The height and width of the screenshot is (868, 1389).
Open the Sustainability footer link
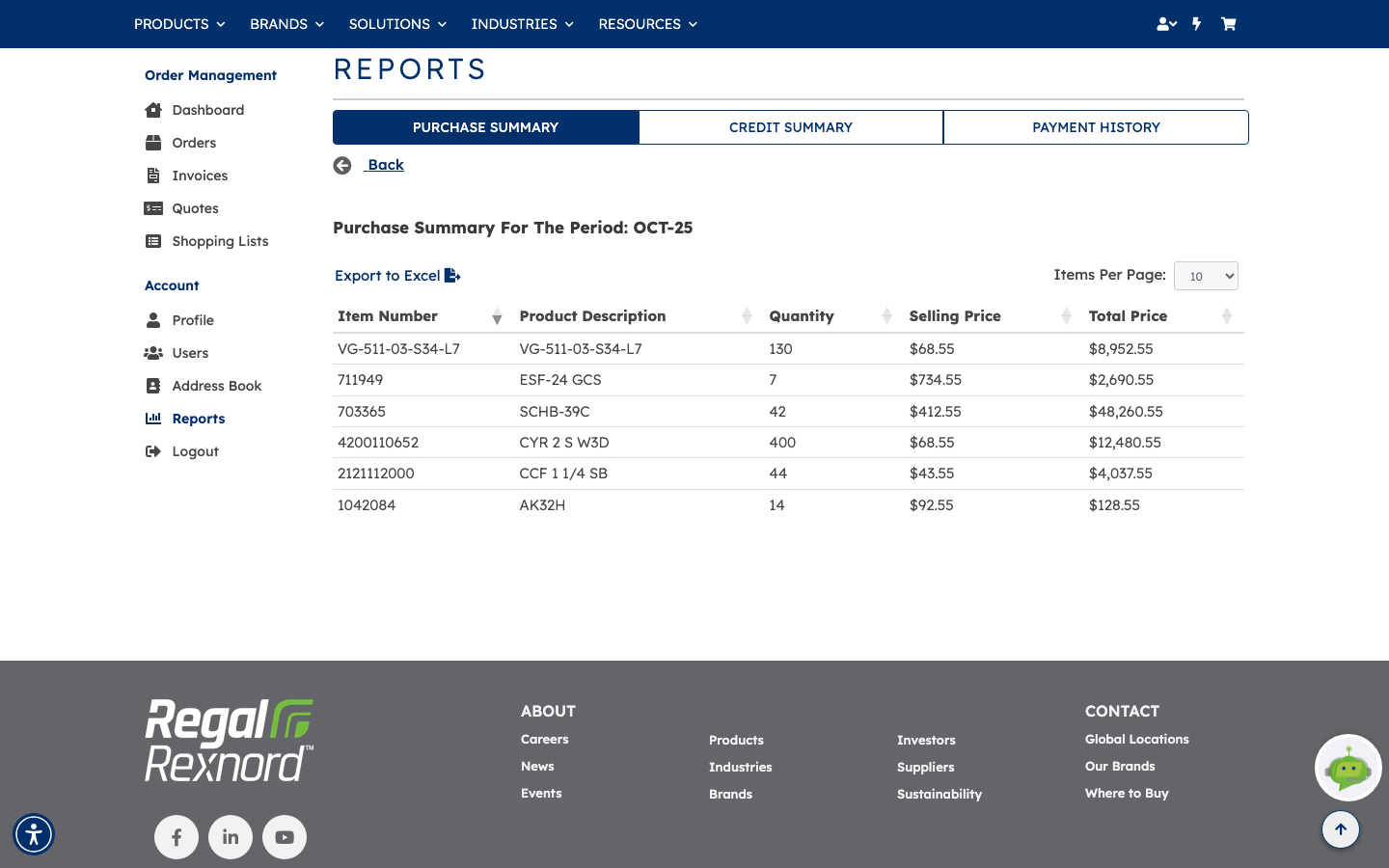(940, 794)
